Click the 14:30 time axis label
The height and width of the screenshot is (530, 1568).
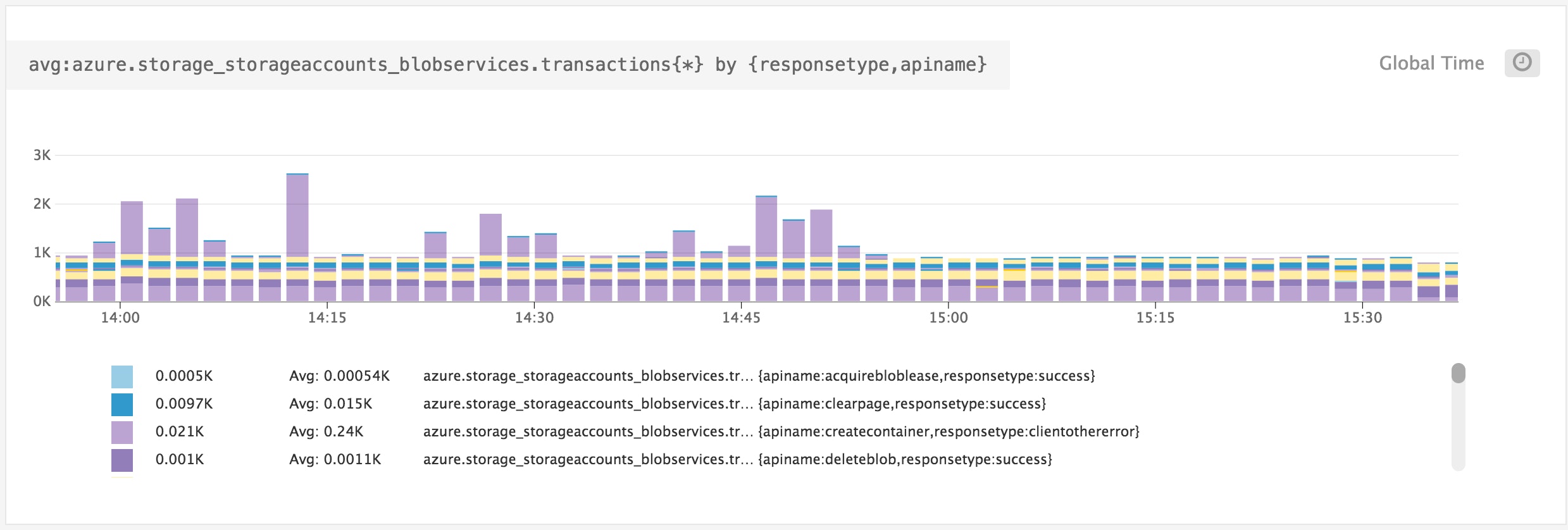534,317
